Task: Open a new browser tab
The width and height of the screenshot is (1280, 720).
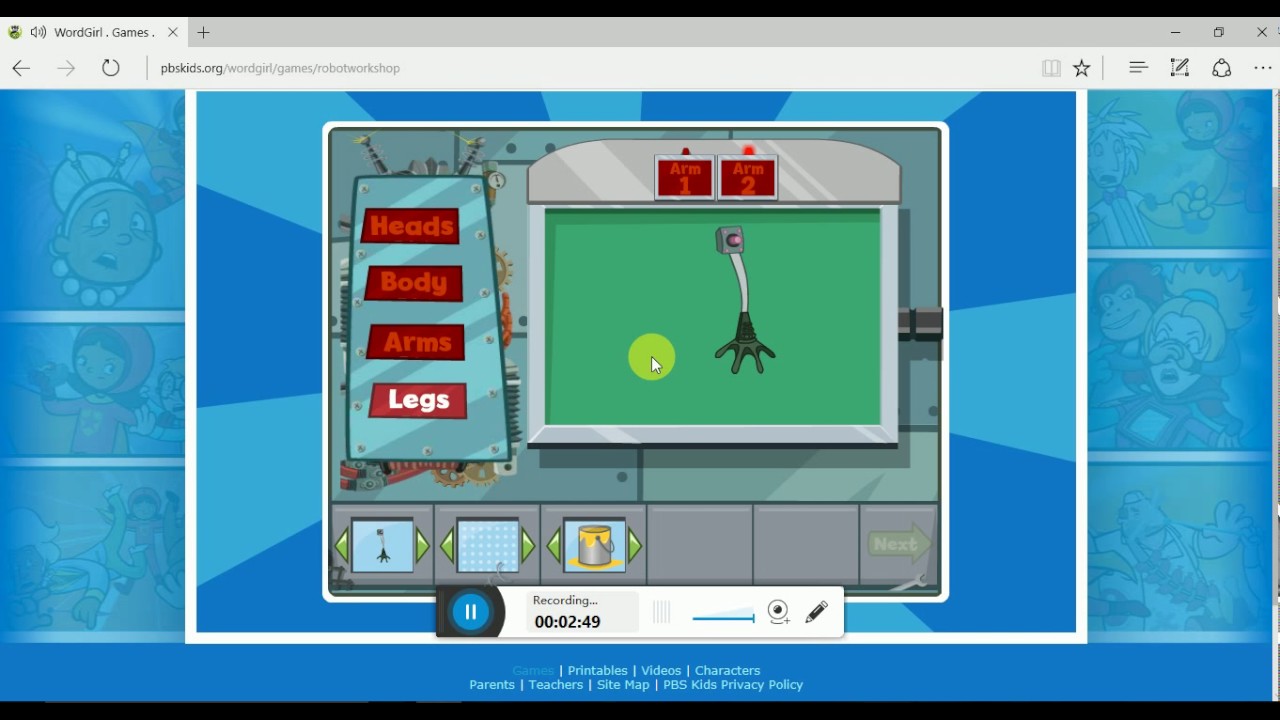Action: point(203,32)
